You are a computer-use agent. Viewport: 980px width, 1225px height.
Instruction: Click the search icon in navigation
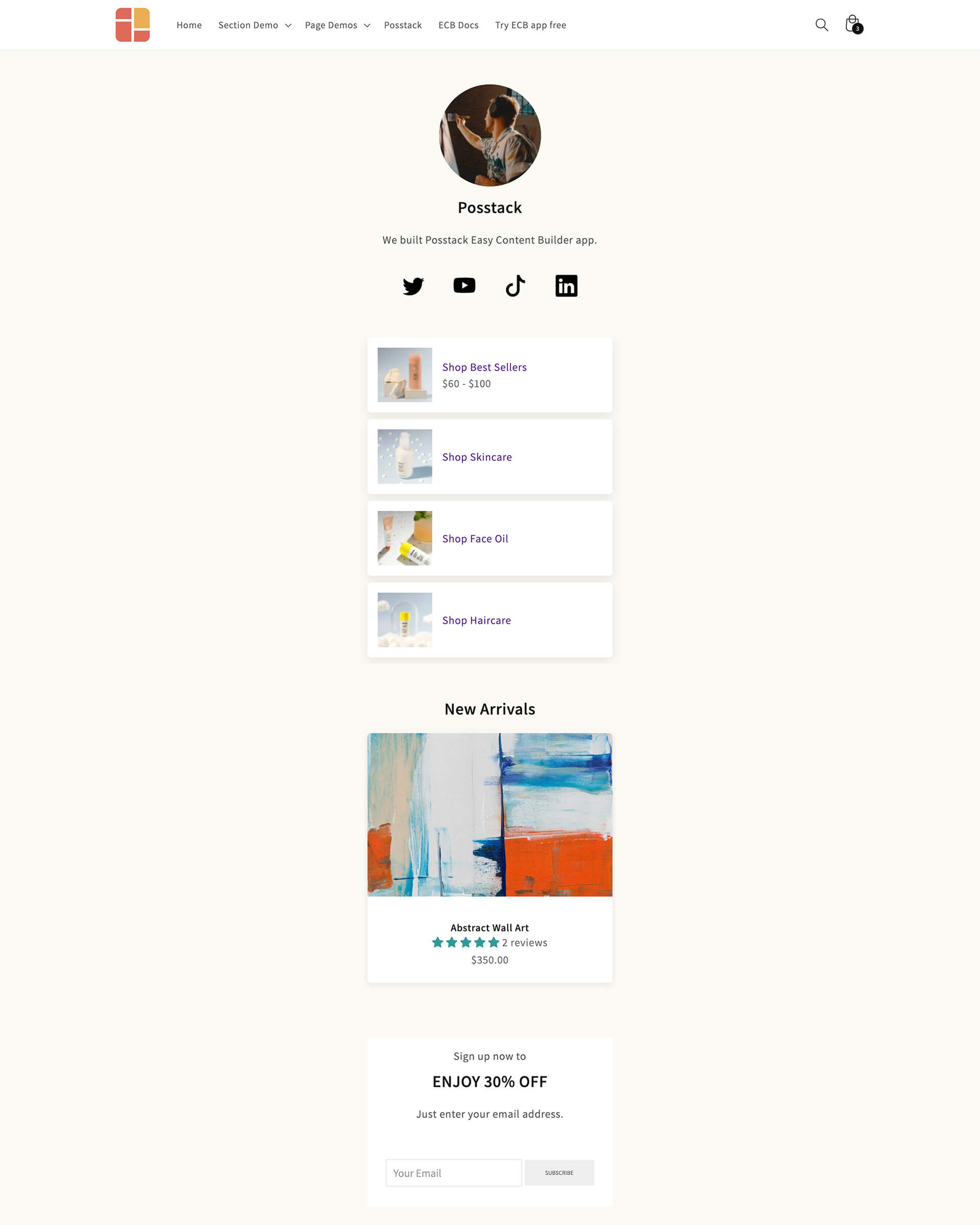[x=821, y=24]
